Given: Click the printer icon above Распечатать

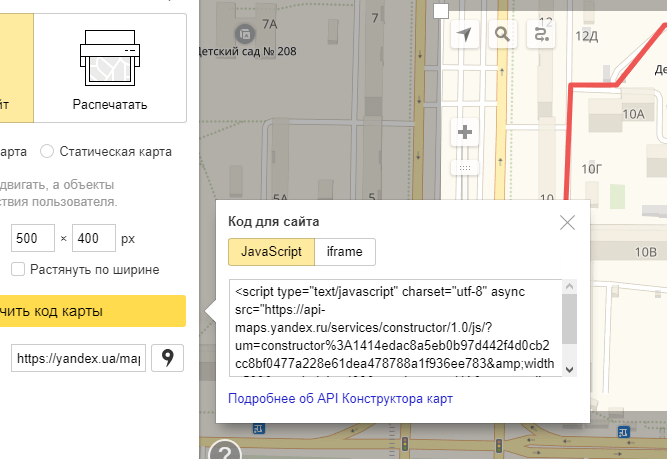Looking at the screenshot, I should click(109, 57).
